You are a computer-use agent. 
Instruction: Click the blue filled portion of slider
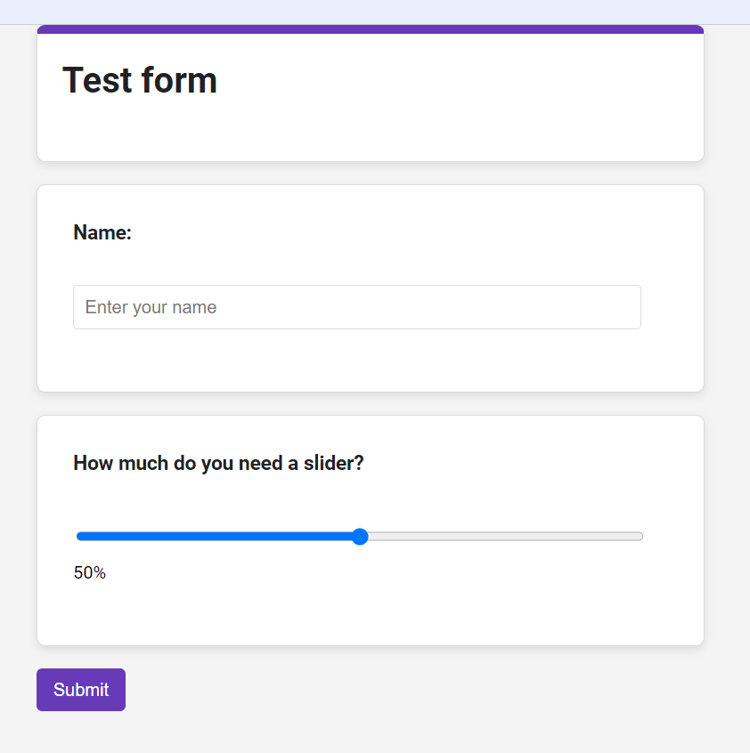point(216,536)
